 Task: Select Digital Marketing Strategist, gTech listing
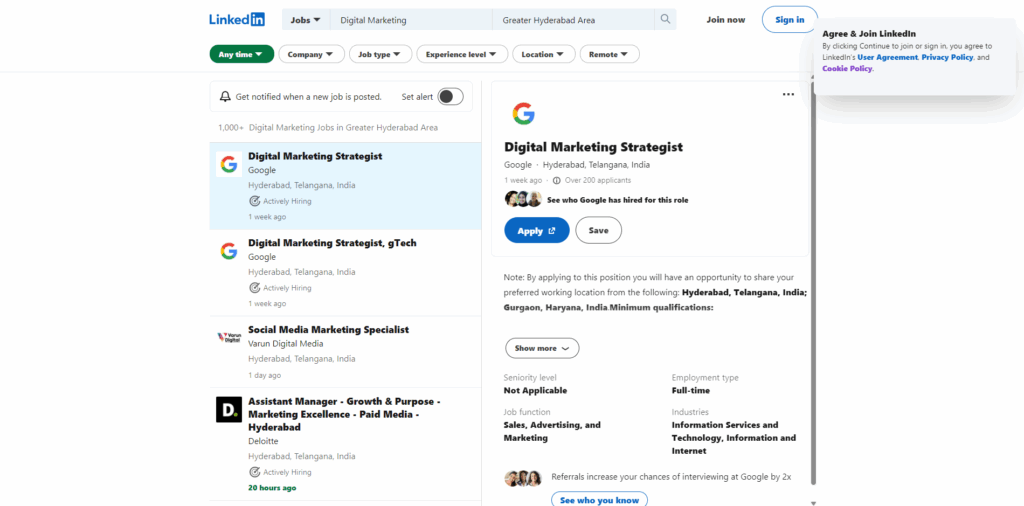tap(332, 243)
